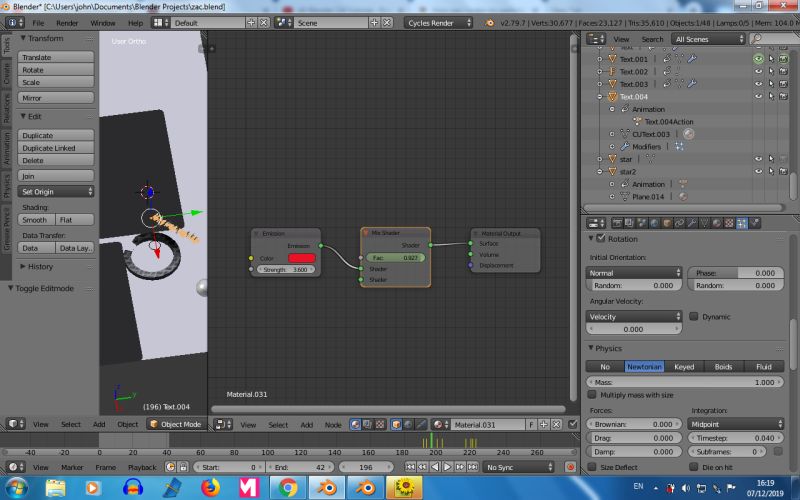The height and width of the screenshot is (500, 800).
Task: Jump to last frame playback icon
Action: [472, 467]
